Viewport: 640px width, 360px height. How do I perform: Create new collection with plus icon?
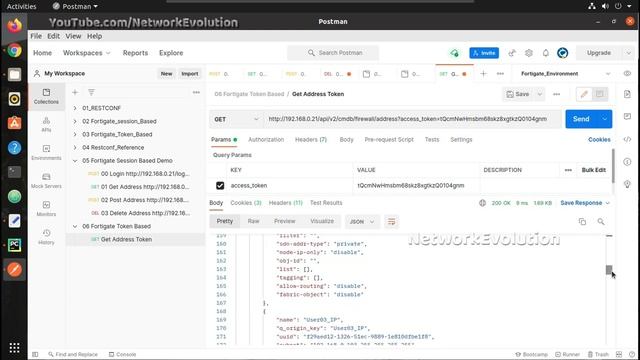tap(75, 93)
